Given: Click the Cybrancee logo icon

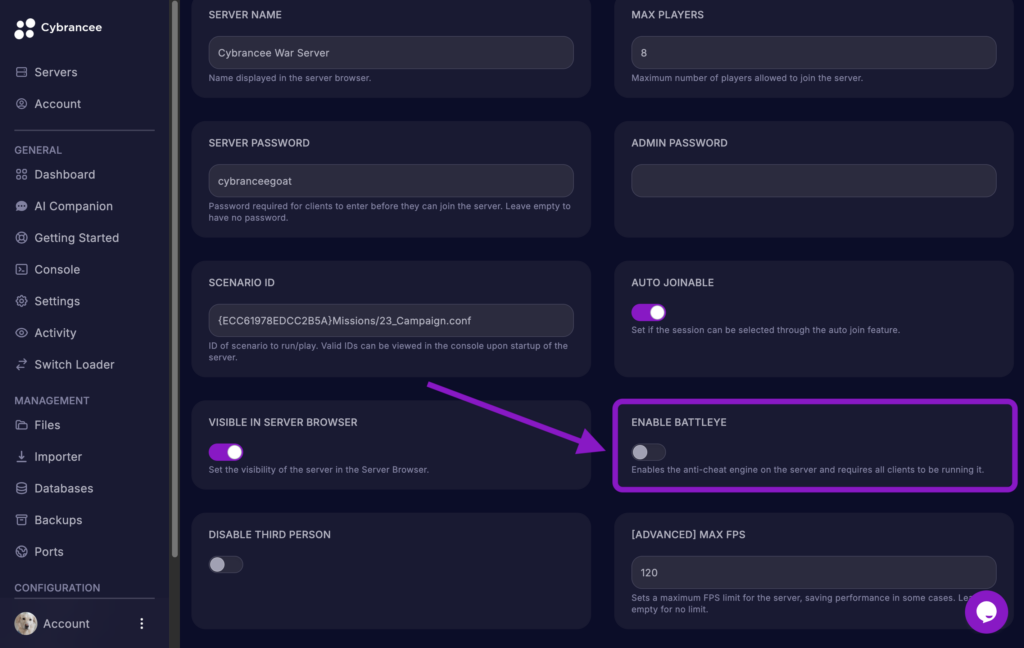Looking at the screenshot, I should (x=25, y=28).
